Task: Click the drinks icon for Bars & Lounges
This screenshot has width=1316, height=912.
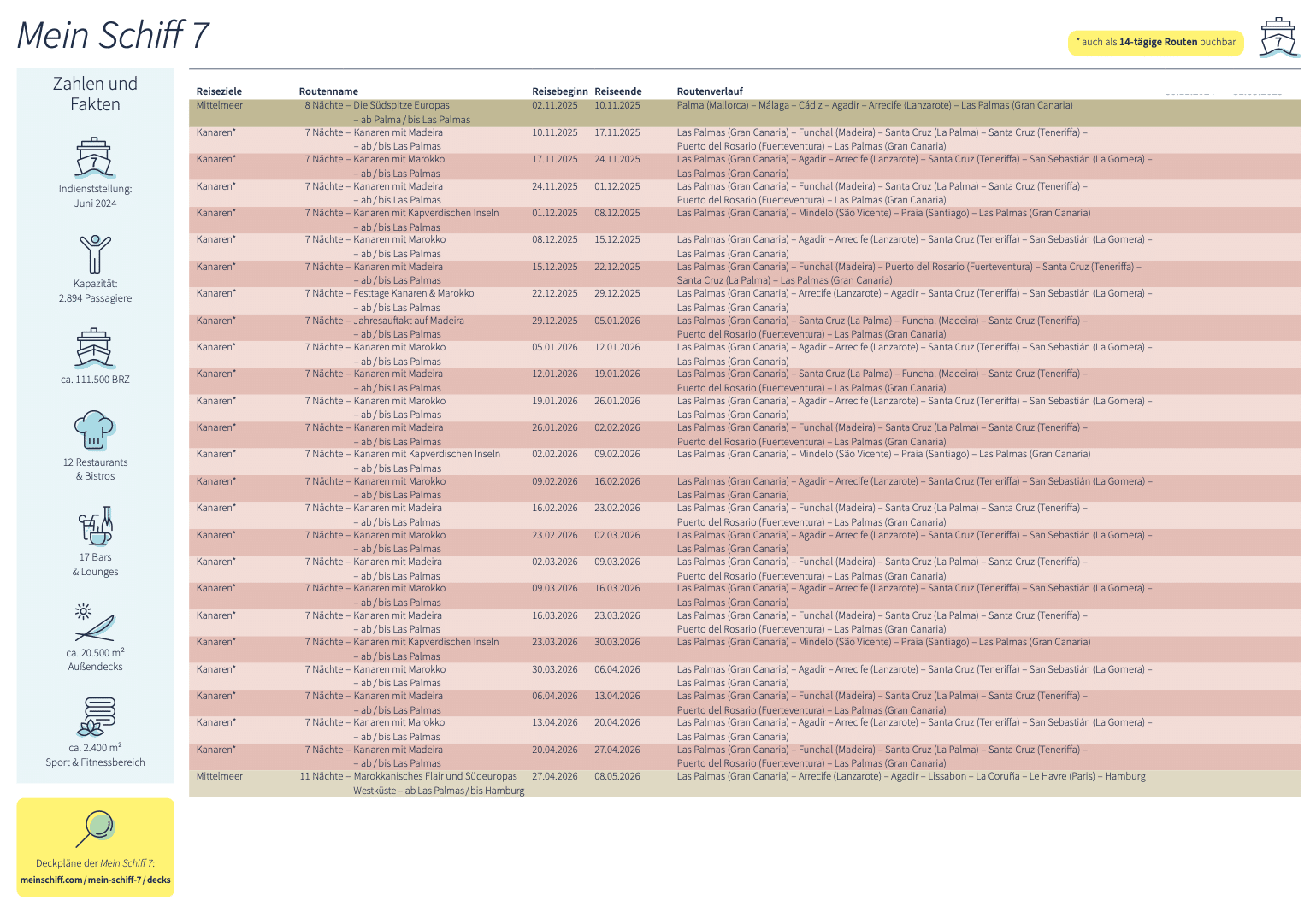Action: [96, 526]
